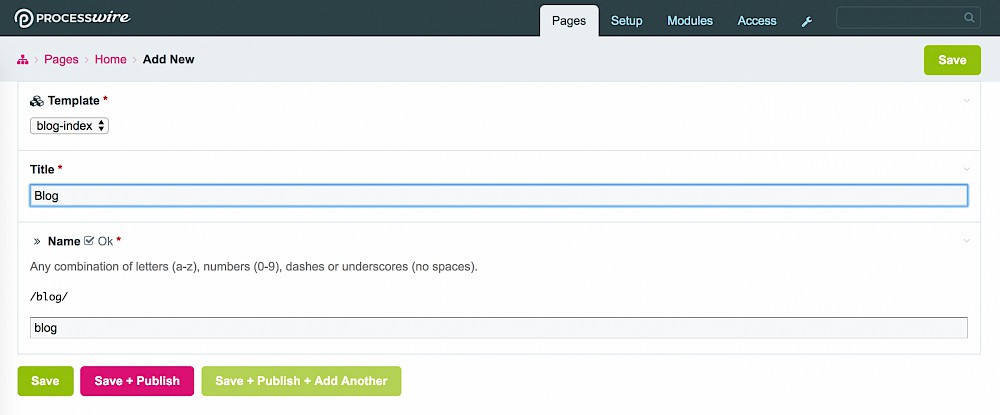Switch to the Pages tab
1000x415 pixels.
coord(569,20)
